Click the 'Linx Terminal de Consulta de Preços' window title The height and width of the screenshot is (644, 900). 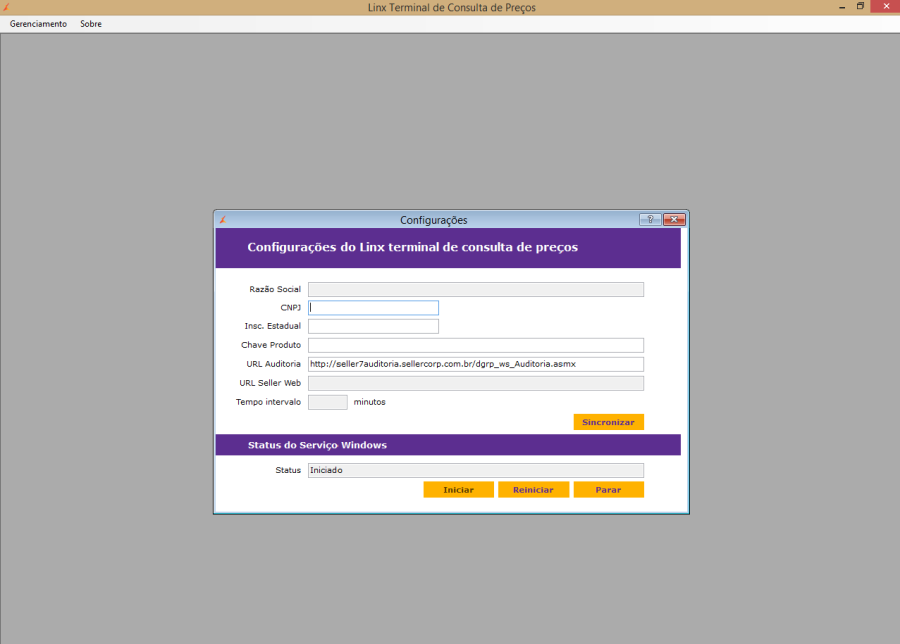[x=452, y=7]
